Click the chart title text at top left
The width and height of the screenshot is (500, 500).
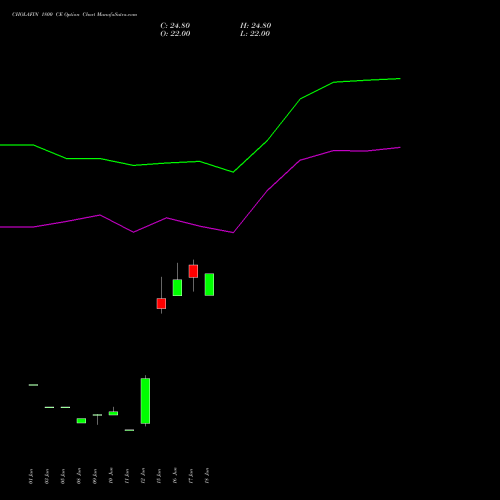(74, 15)
